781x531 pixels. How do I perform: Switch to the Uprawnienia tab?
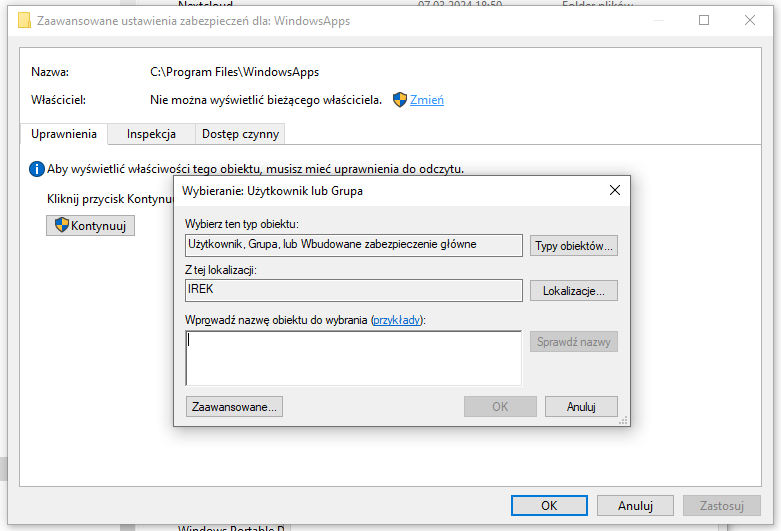[64, 134]
